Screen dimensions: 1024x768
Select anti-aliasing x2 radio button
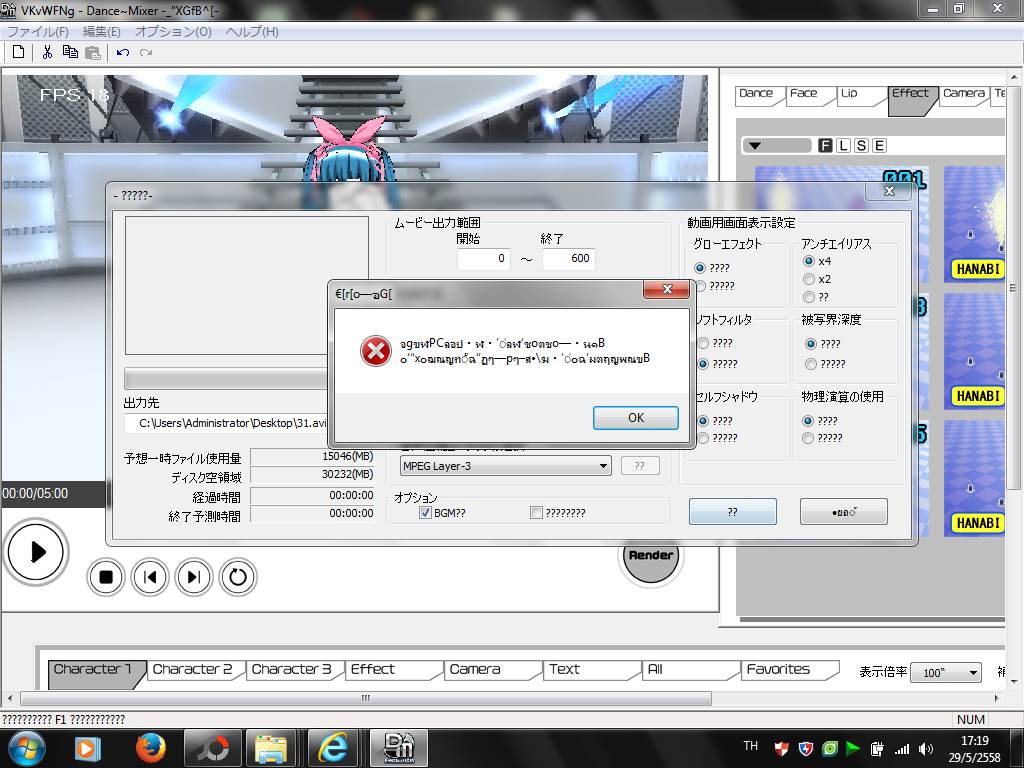tap(808, 279)
